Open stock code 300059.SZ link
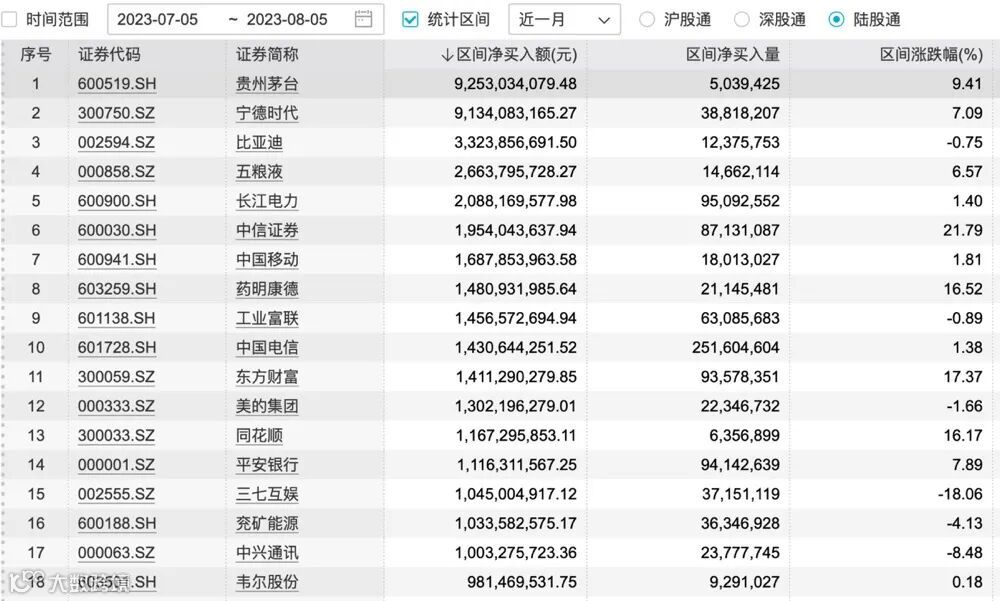This screenshot has width=1000, height=601. 116,378
